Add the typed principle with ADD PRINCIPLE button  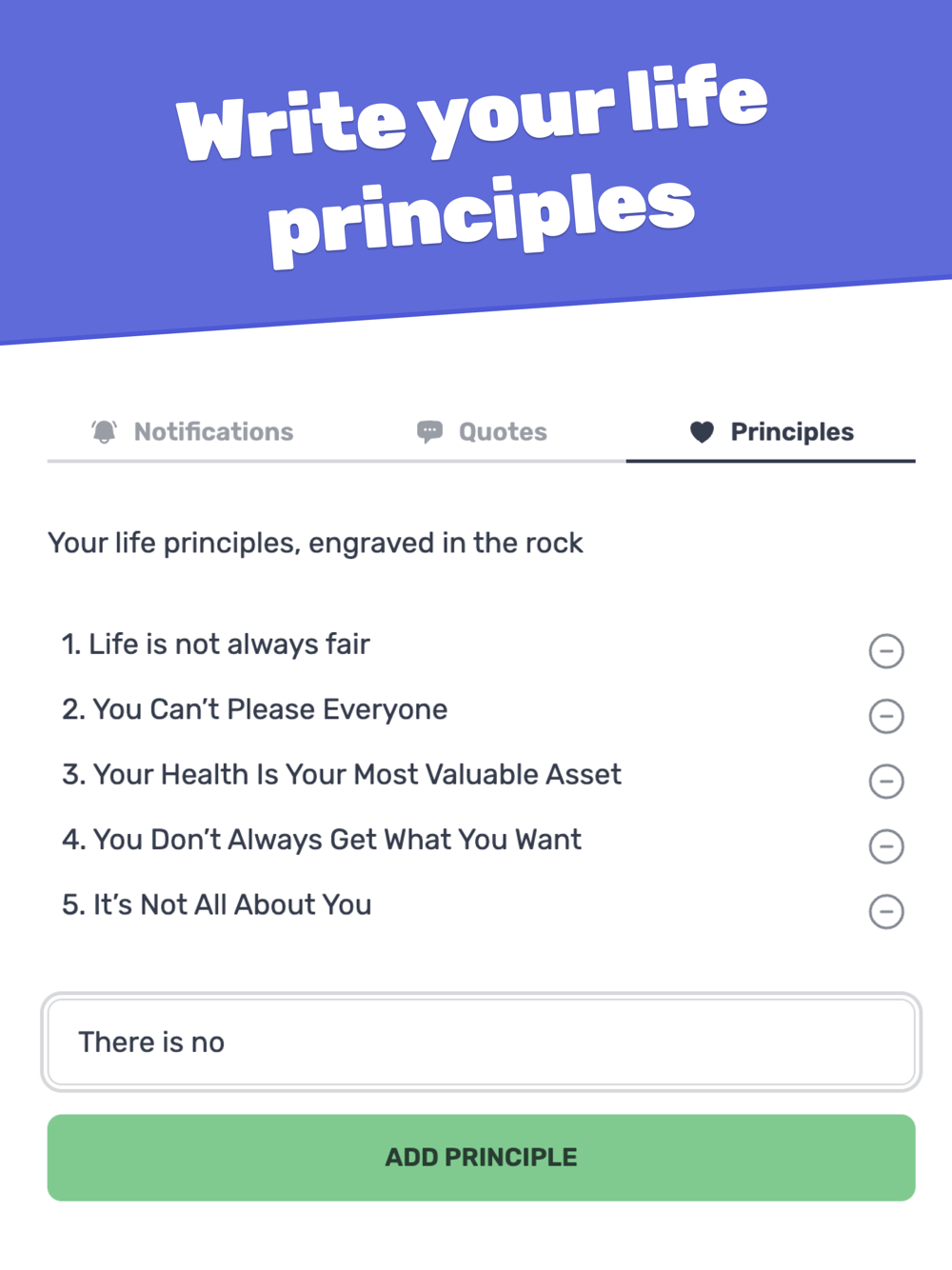482,1158
